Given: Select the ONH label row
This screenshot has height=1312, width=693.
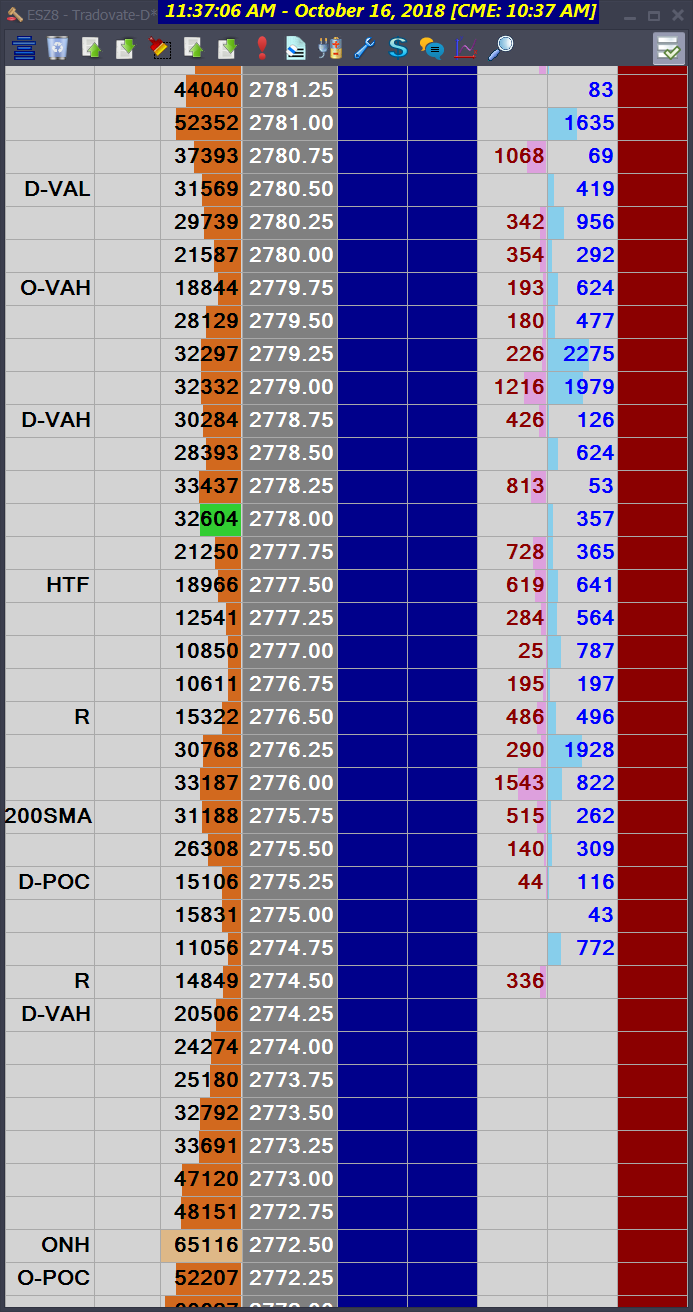Looking at the screenshot, I should tap(50, 1245).
